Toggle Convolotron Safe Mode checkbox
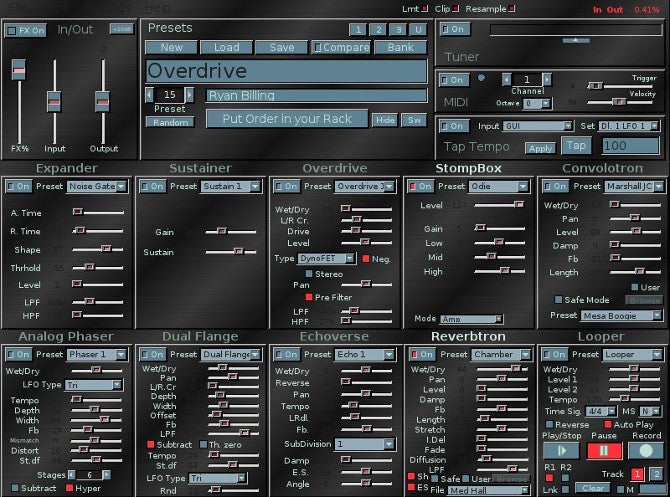 [x=558, y=299]
